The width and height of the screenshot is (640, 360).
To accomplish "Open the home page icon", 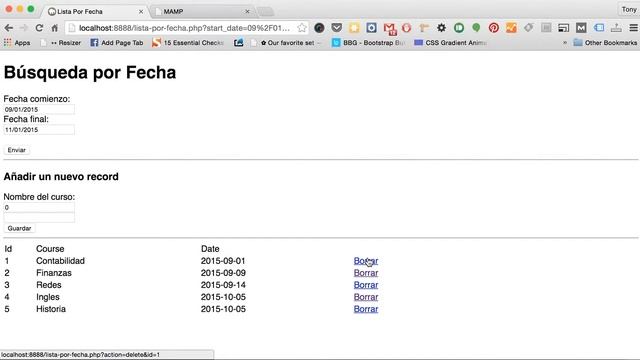I will pos(55,28).
